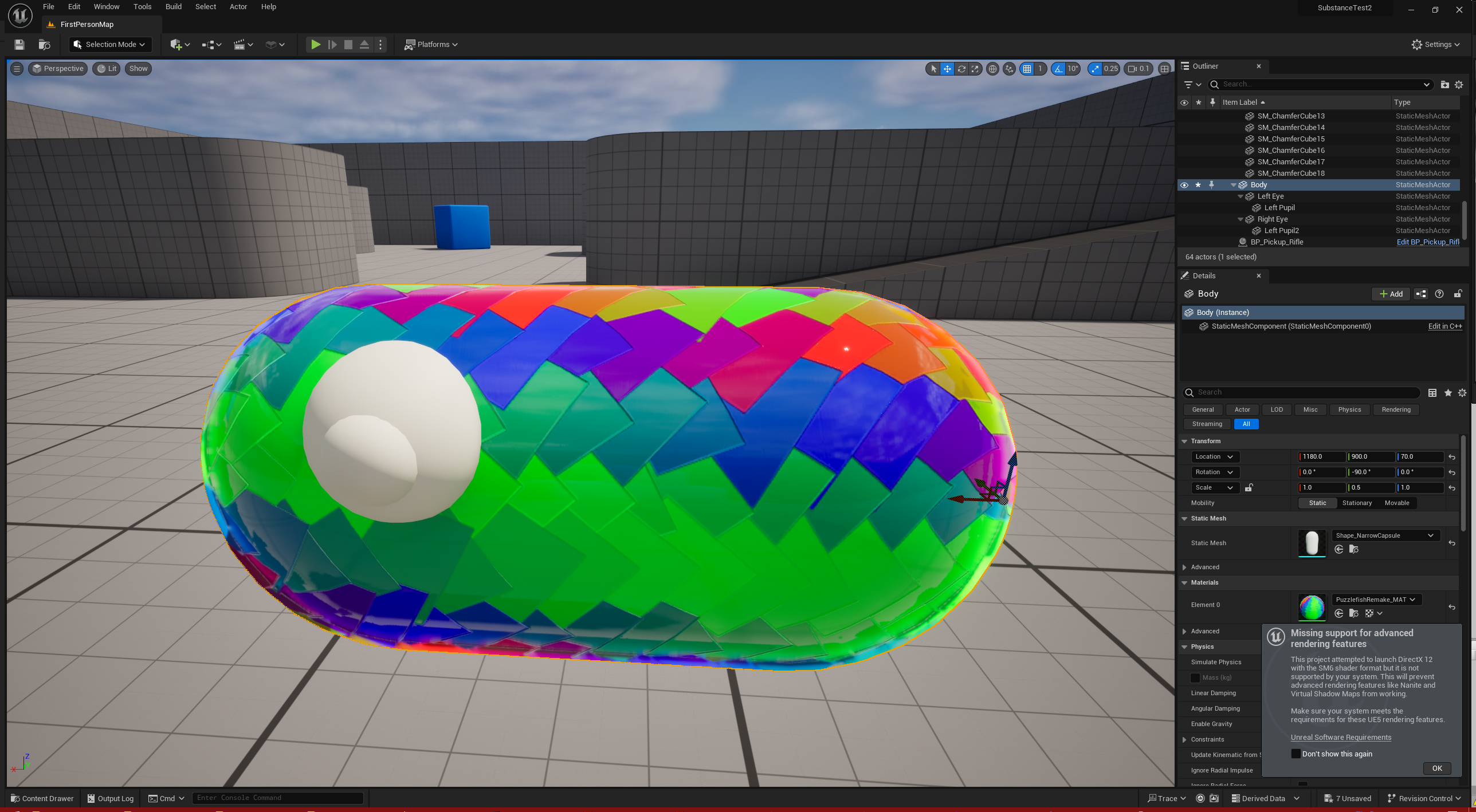Save the current level with floppy icon
1476x812 pixels.
[19, 44]
